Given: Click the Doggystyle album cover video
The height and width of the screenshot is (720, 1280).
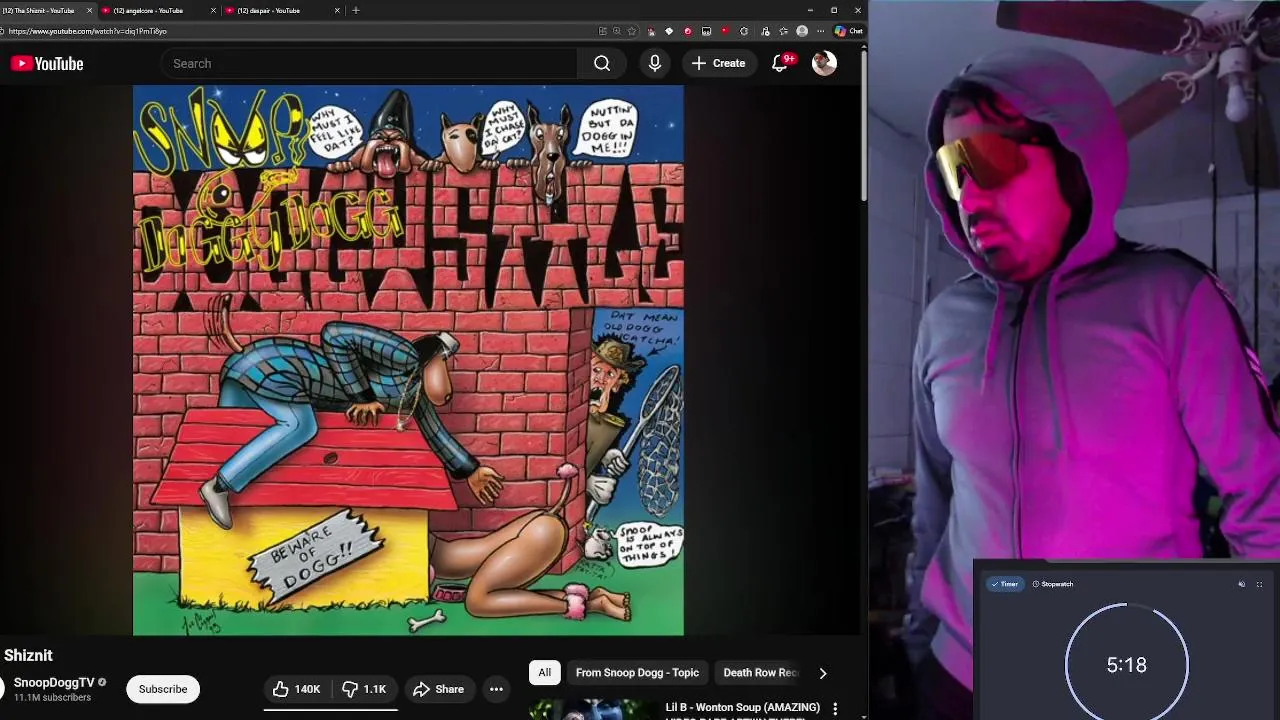Looking at the screenshot, I should coord(408,360).
